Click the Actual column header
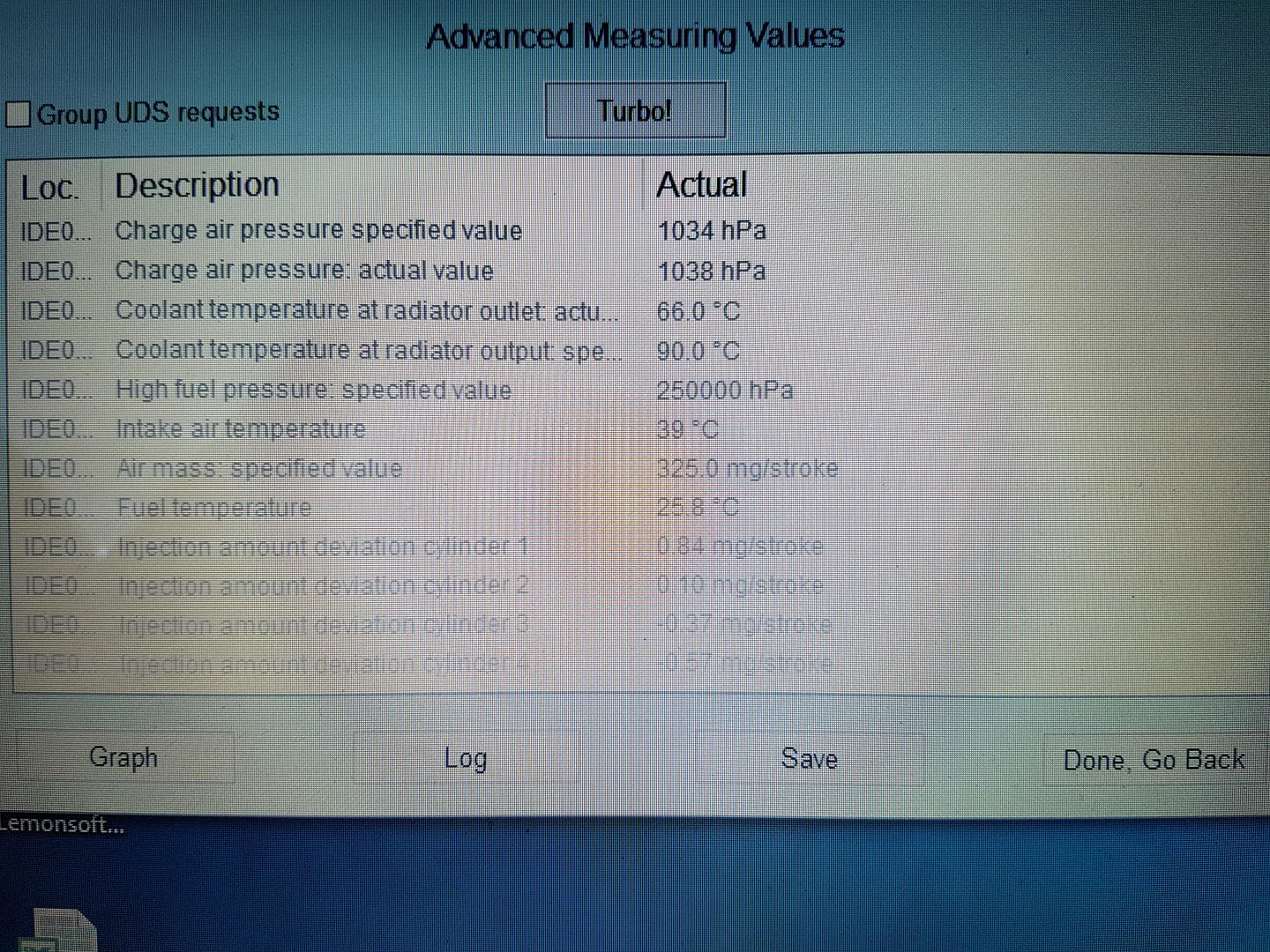1270x952 pixels. (x=702, y=185)
